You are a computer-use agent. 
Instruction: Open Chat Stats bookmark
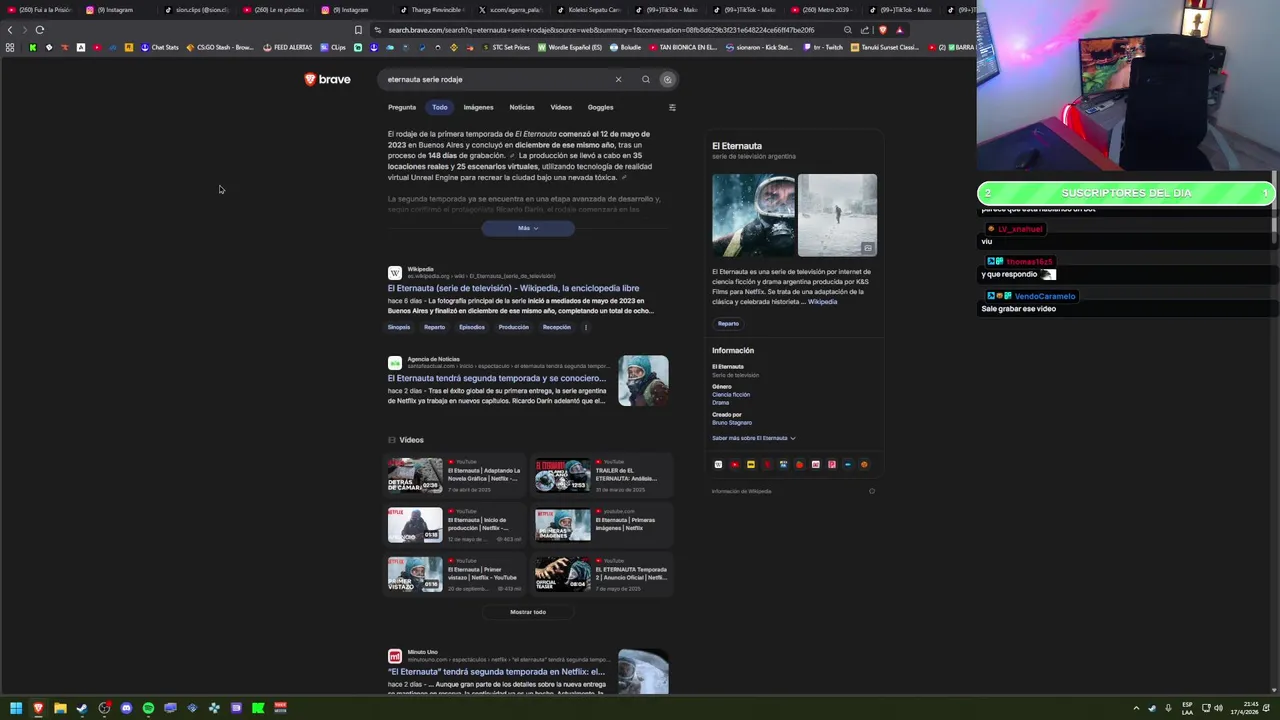coord(160,47)
